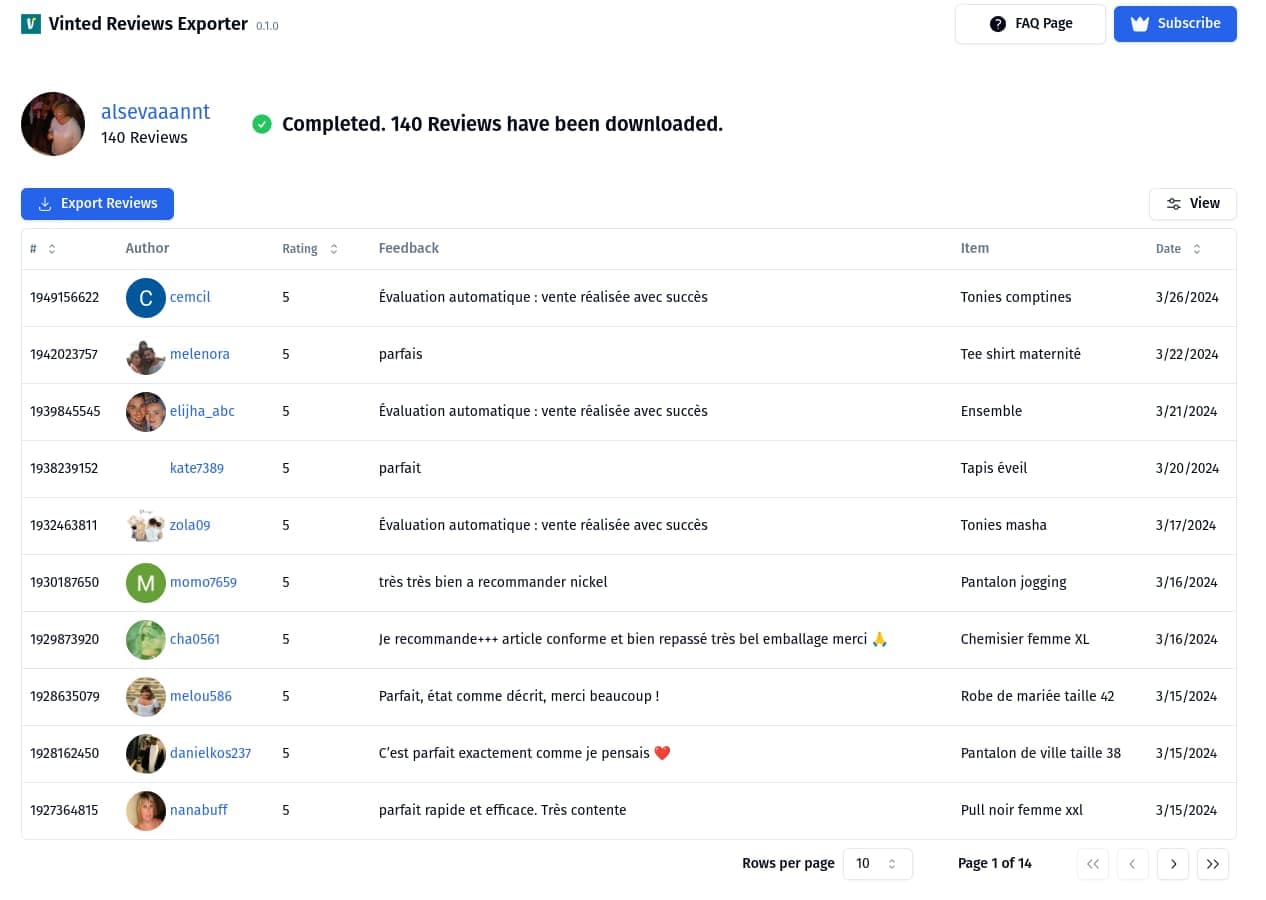Viewport: 1266px width, 900px height.
Task: Click momo7659's green M avatar
Action: tap(146, 583)
